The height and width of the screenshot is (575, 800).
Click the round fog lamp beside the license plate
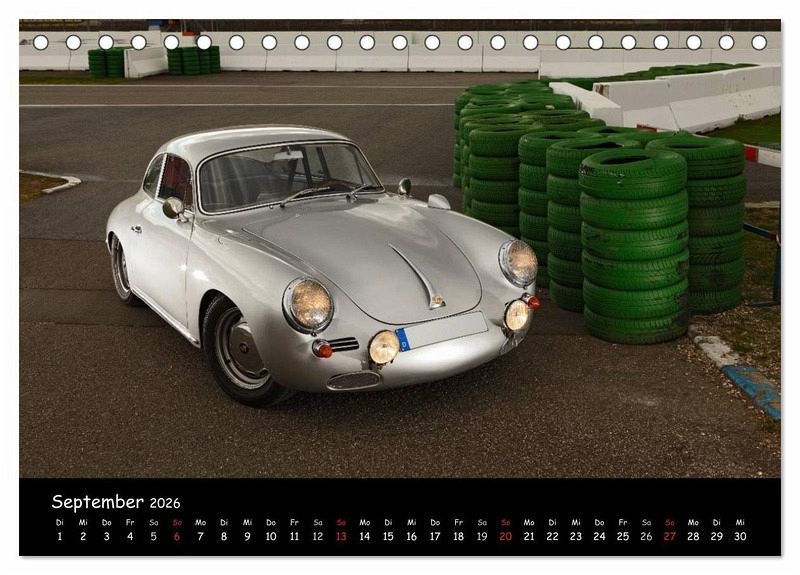pyautogui.click(x=384, y=347)
